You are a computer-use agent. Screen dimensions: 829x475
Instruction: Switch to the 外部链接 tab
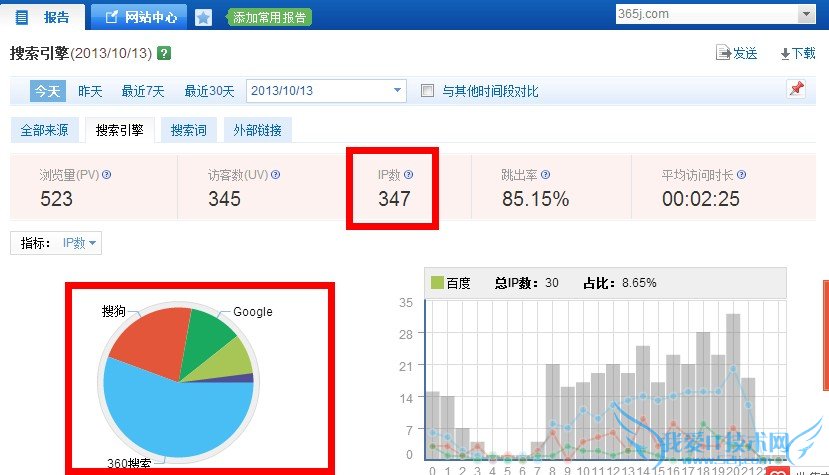(257, 130)
